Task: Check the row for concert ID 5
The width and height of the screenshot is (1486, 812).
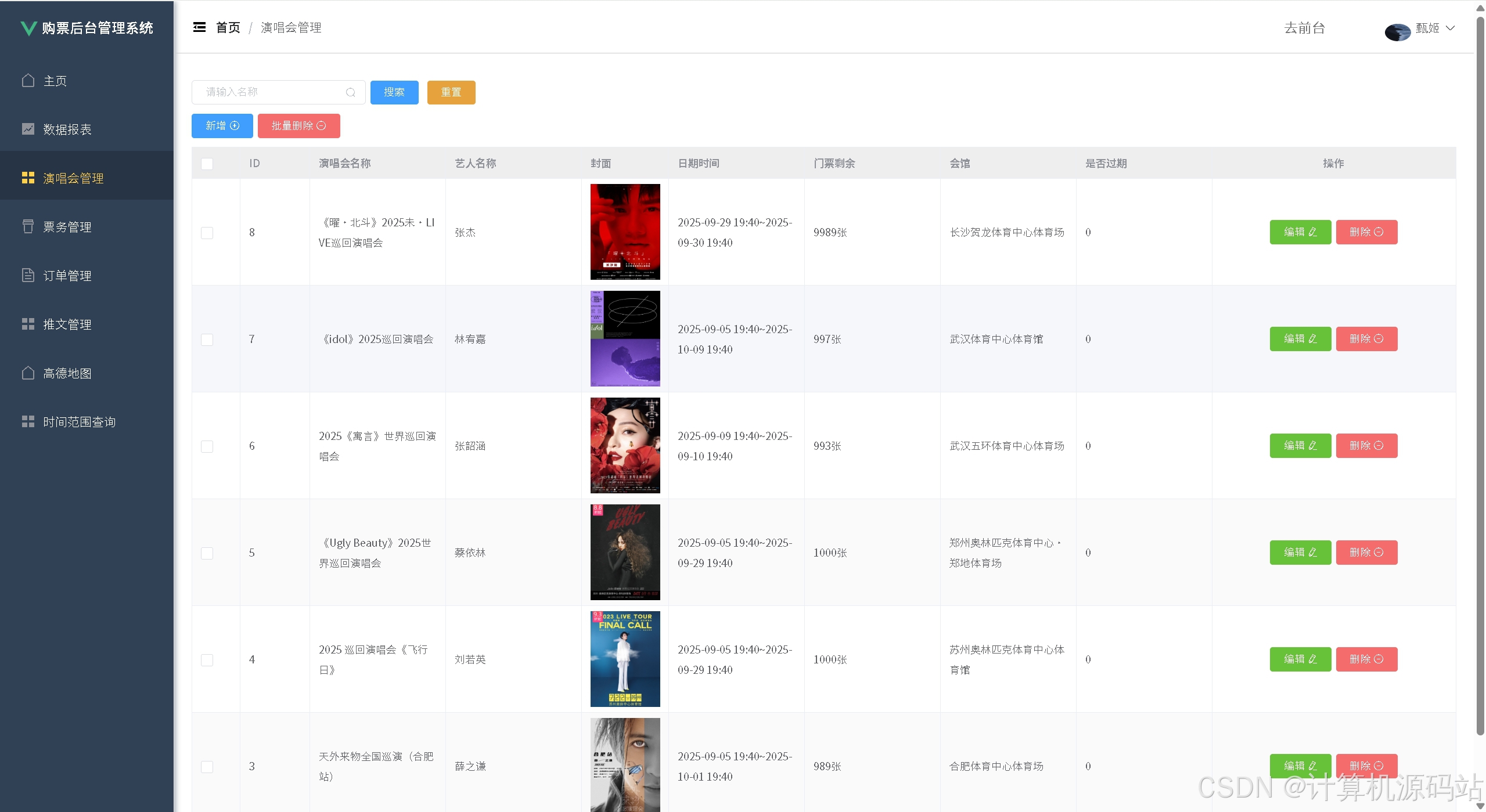Action: (207, 553)
